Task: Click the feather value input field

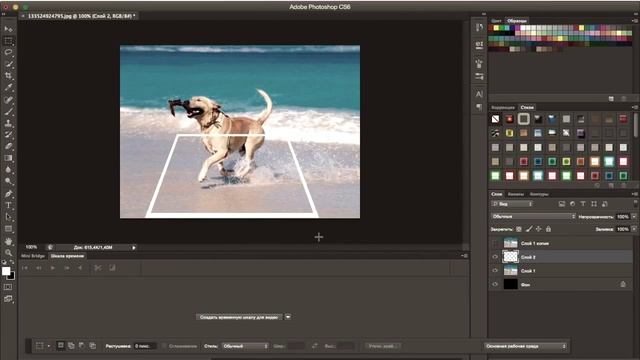Action: tap(144, 346)
